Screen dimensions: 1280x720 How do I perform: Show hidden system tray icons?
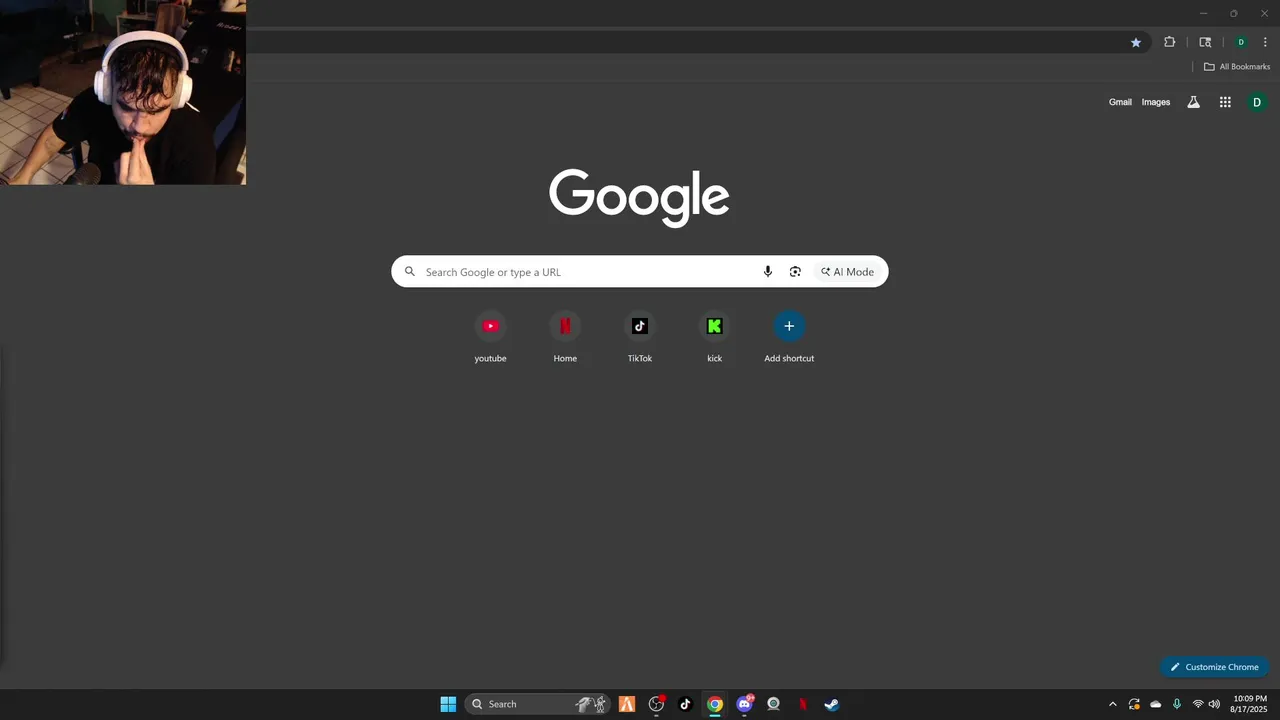1112,704
